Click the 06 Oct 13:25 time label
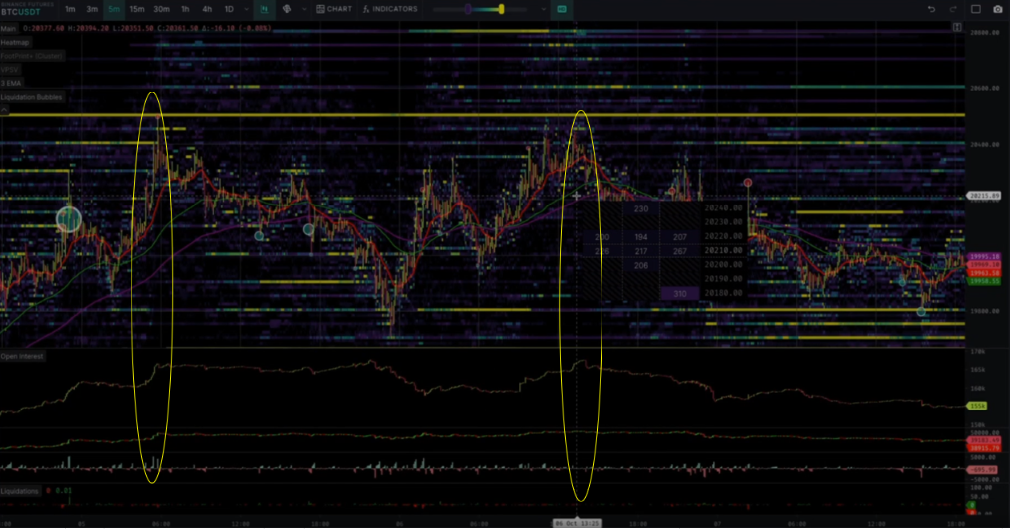 point(578,523)
